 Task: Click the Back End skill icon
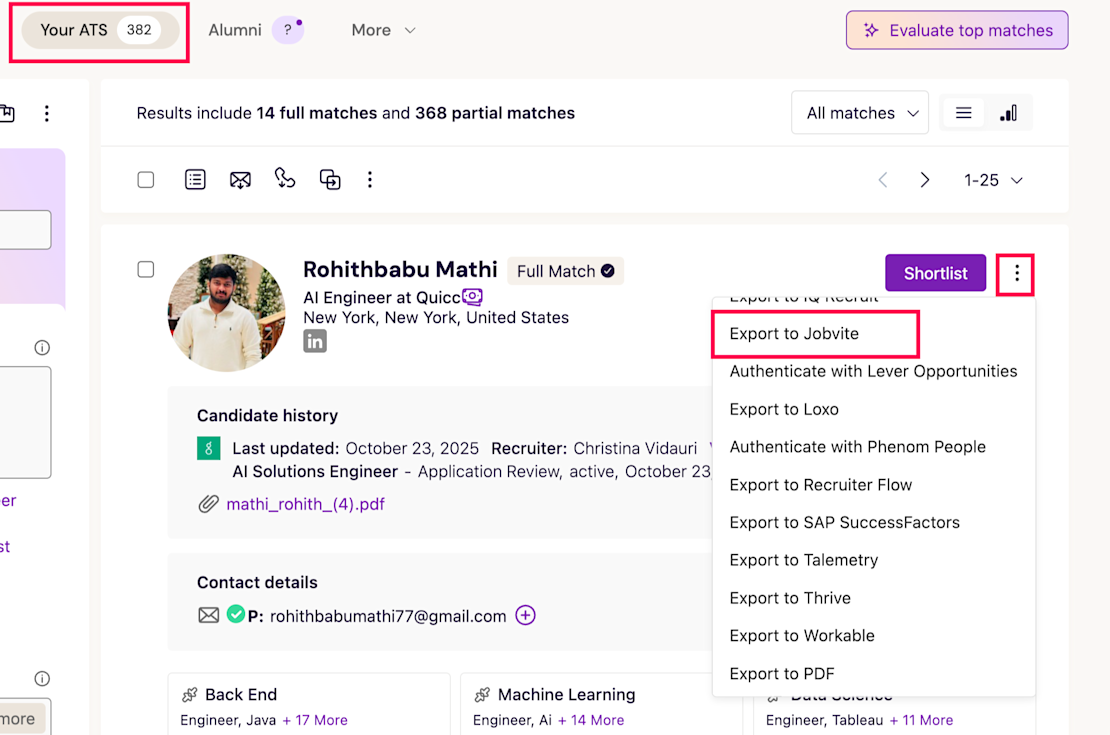190,695
